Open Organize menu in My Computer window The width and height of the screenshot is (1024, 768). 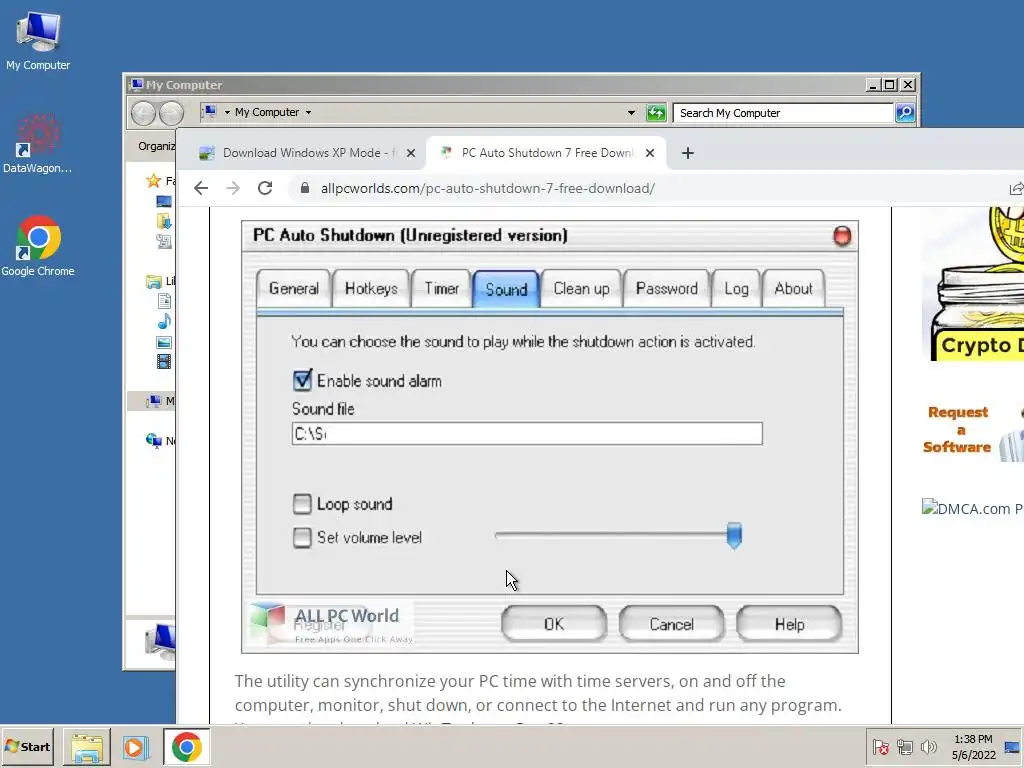157,146
